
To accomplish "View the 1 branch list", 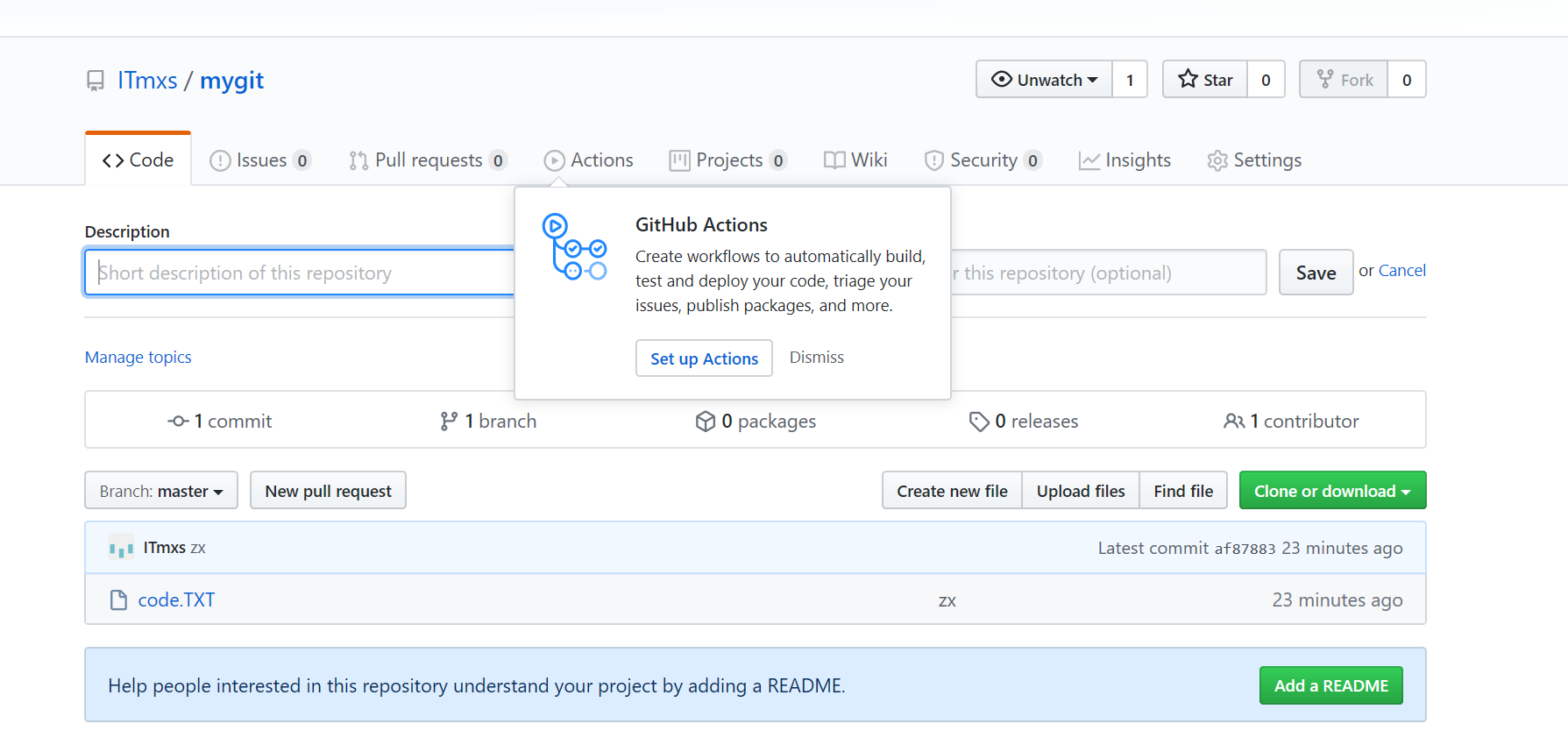I will (488, 422).
